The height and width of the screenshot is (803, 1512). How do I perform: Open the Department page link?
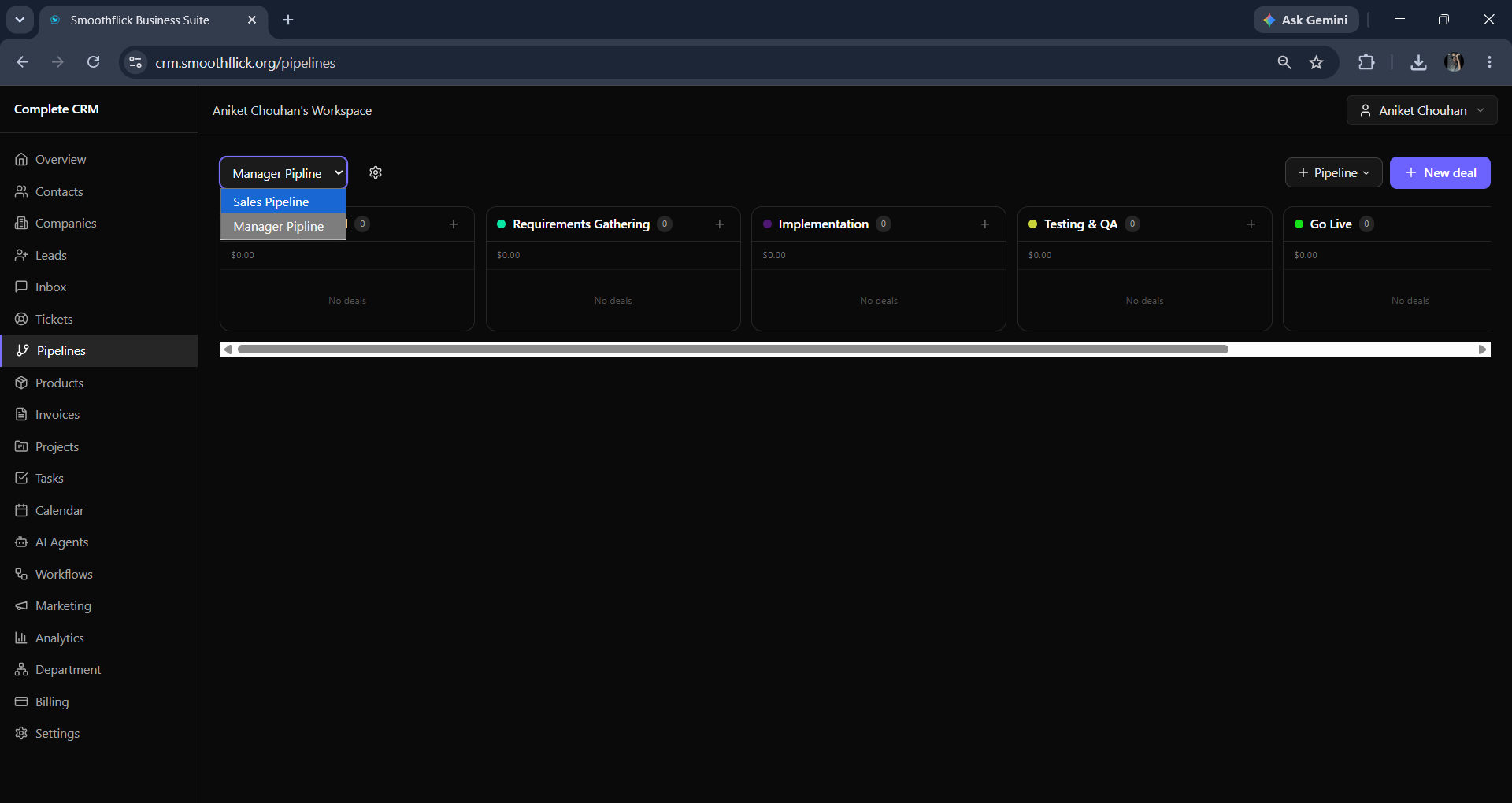point(98,669)
